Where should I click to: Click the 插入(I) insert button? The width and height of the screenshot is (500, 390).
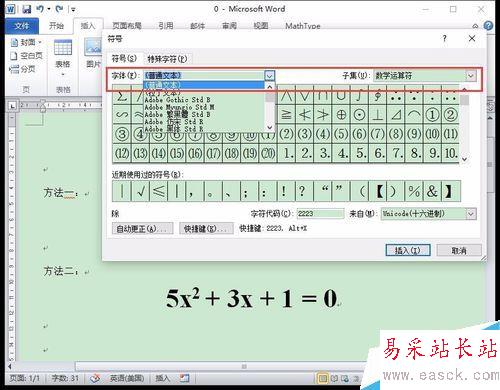coord(408,250)
